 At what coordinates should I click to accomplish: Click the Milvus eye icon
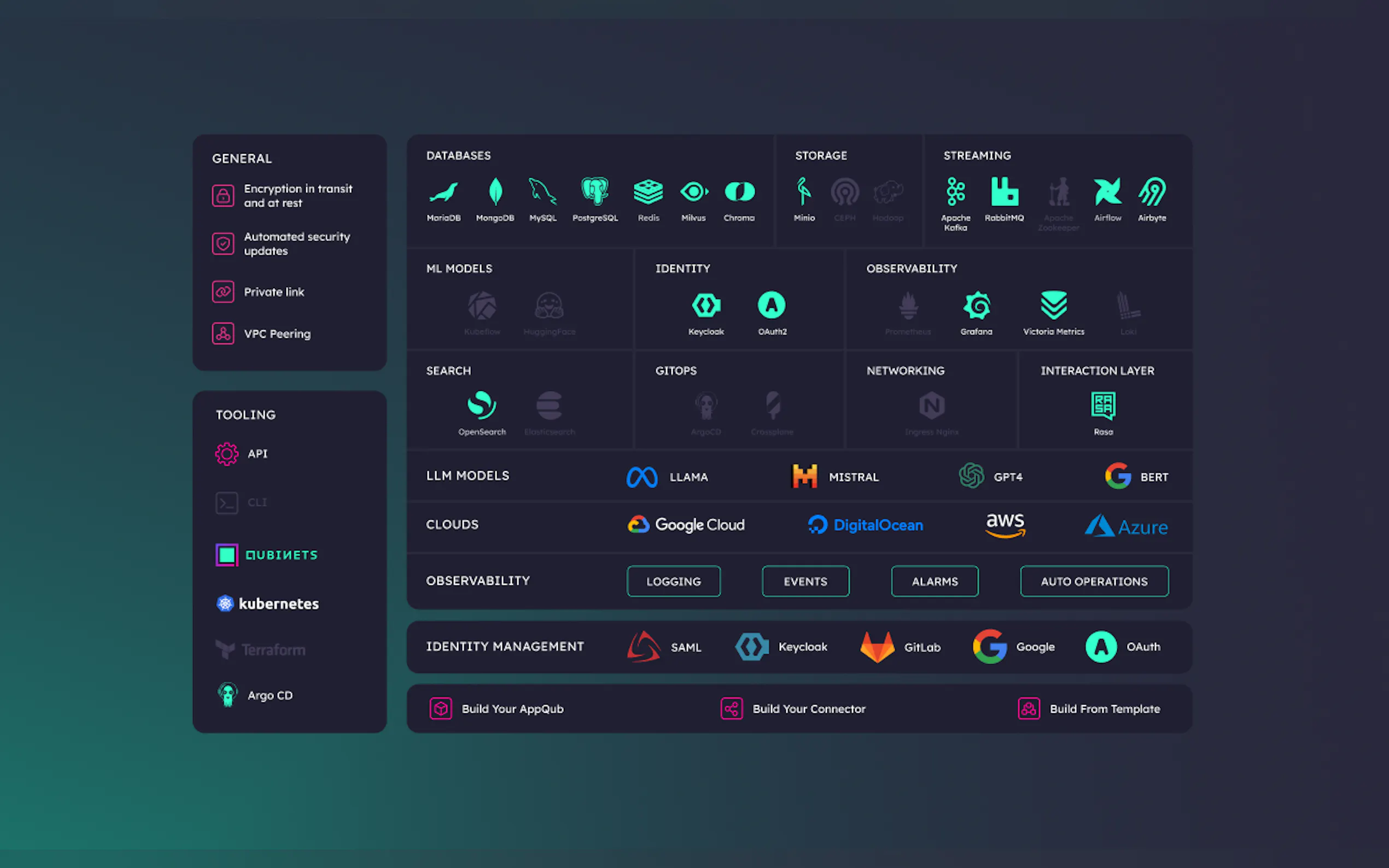point(693,192)
